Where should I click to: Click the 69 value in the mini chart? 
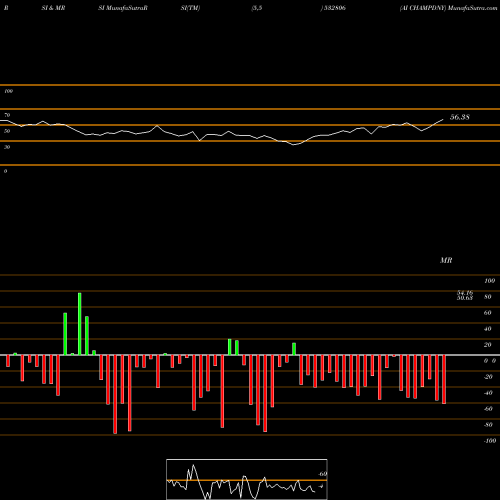[x=323, y=474]
